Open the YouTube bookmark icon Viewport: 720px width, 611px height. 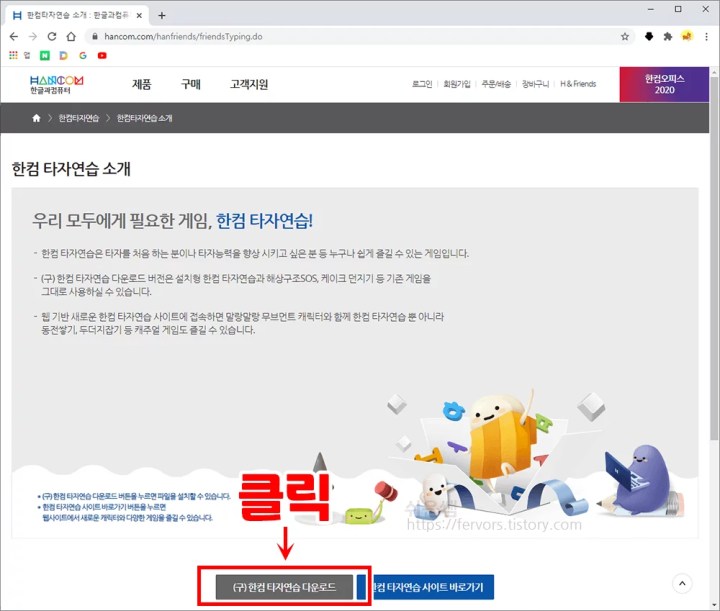pos(102,56)
